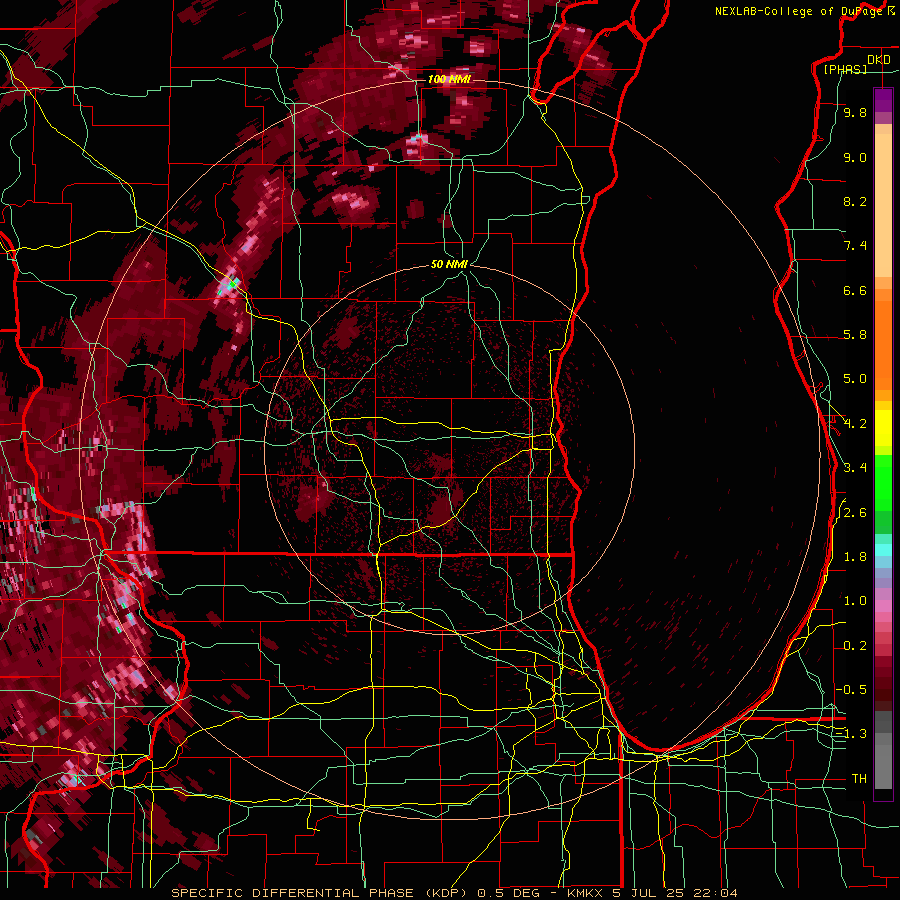Click the DKD units label above color scale
The image size is (900, 900).
pyautogui.click(x=879, y=60)
